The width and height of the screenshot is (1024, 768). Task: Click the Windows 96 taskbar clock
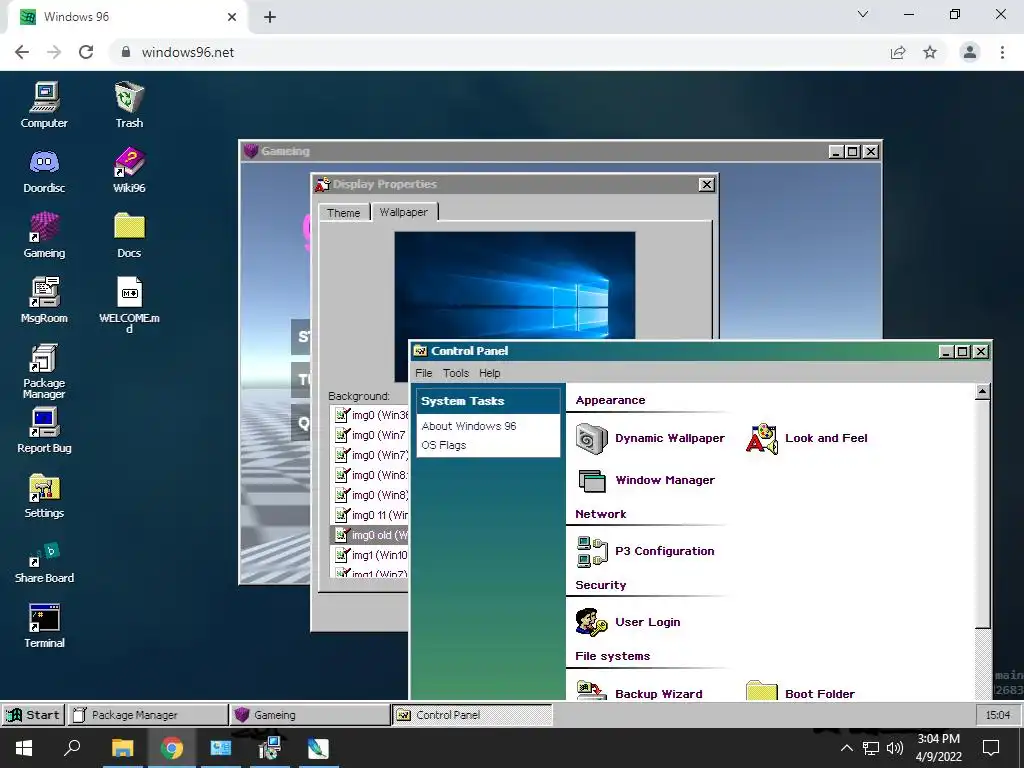pos(998,715)
